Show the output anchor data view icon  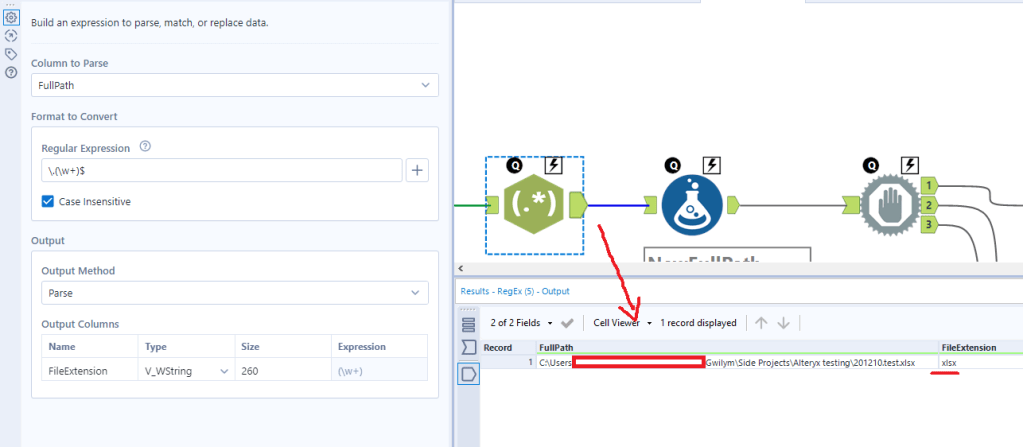coord(468,373)
